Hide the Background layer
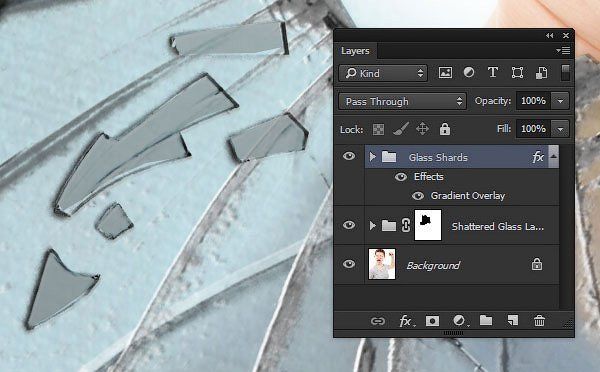The width and height of the screenshot is (600, 372). 349,264
